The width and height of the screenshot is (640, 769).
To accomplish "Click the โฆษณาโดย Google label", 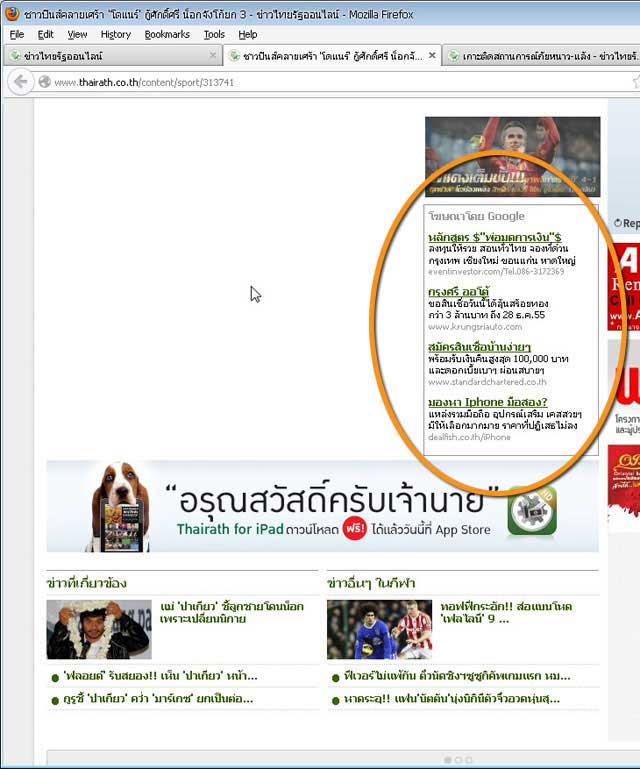I will coord(476,216).
